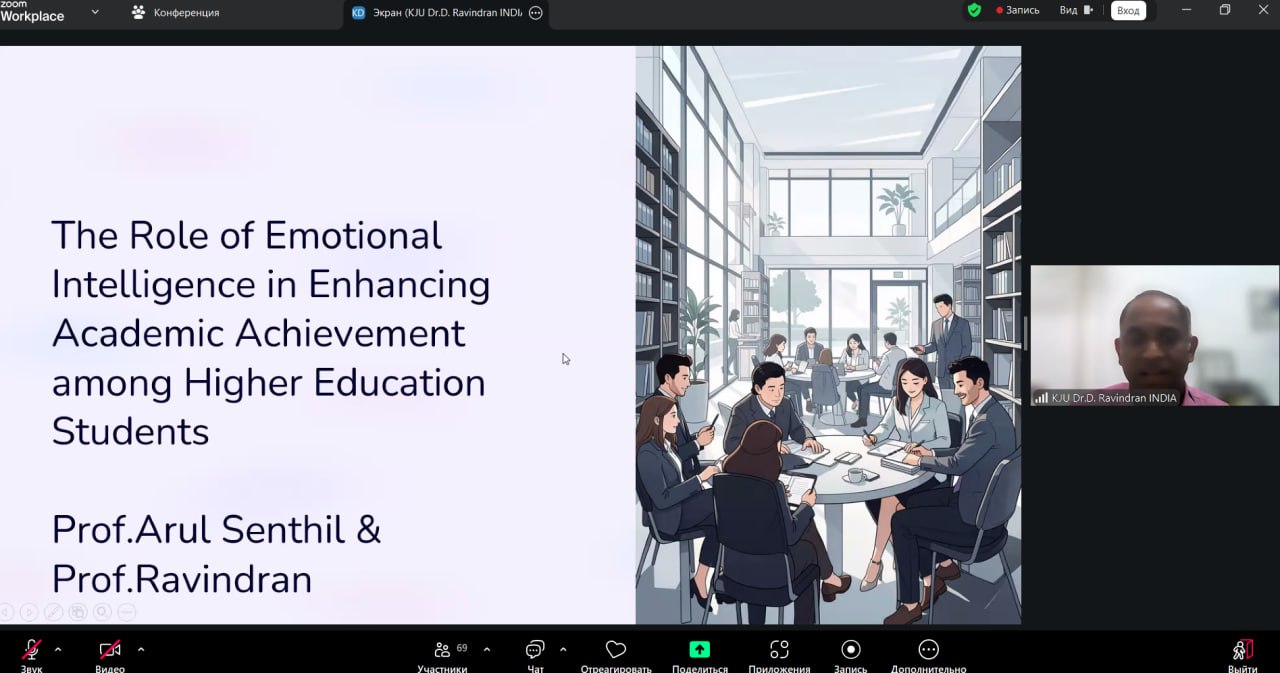Viewport: 1280px width, 673px height.
Task: Open reactions (Отреагировать) heart icon
Action: pos(616,651)
